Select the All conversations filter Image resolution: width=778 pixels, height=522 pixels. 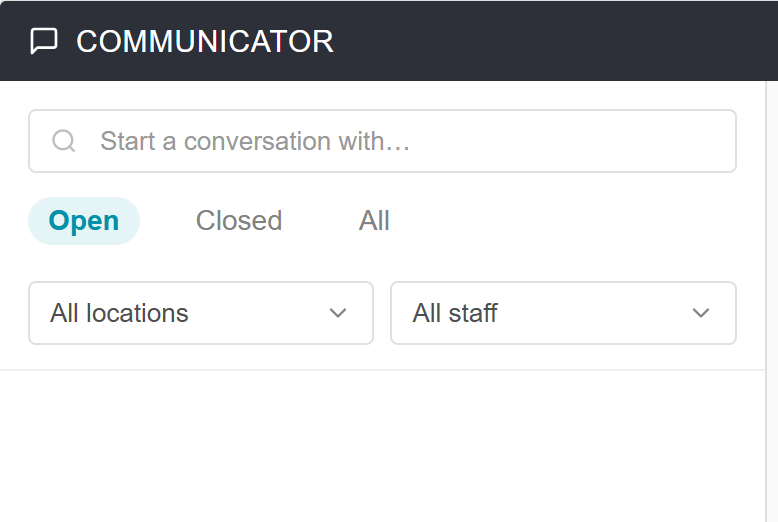[374, 221]
